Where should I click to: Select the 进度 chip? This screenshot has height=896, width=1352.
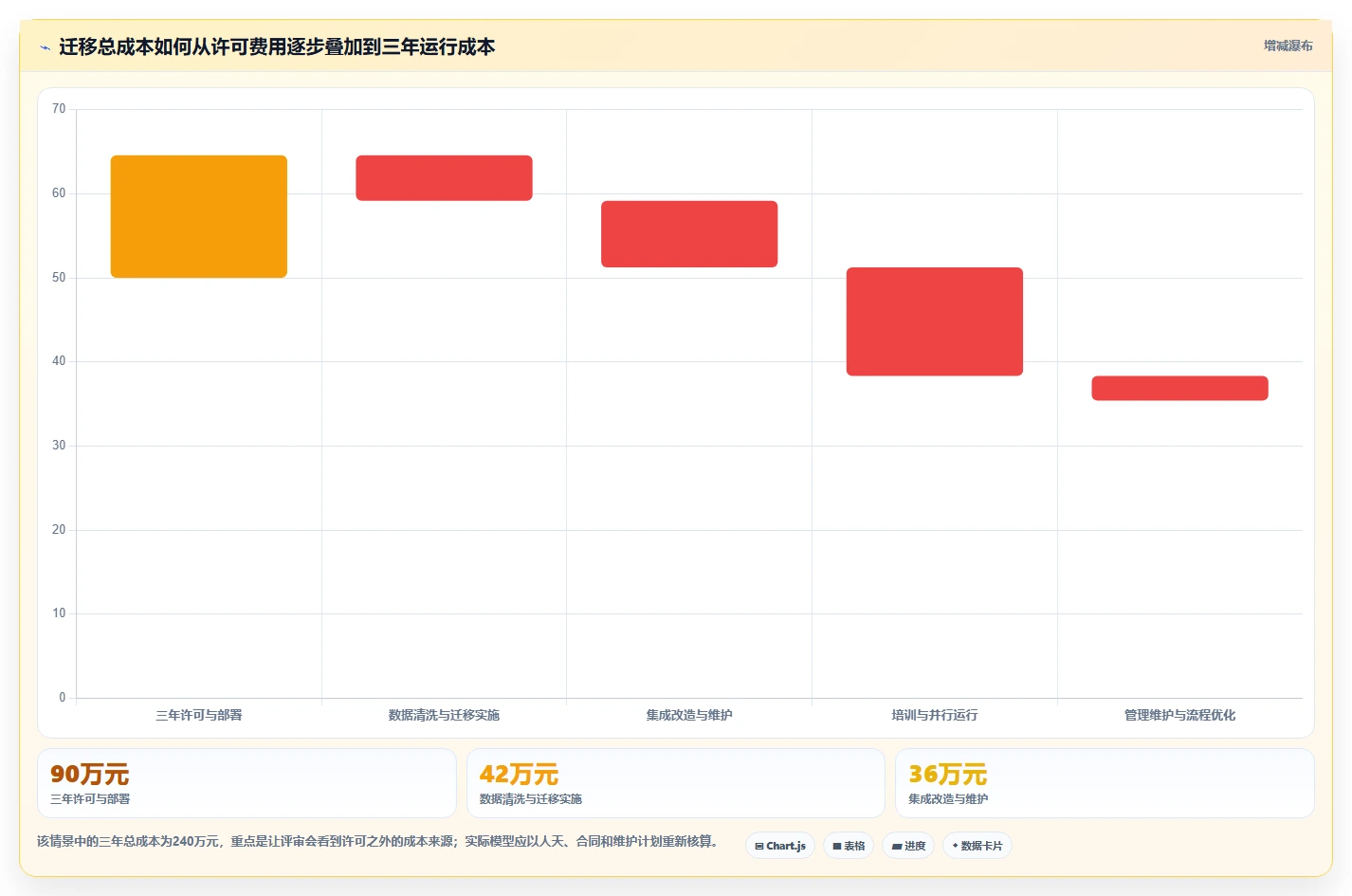(908, 846)
